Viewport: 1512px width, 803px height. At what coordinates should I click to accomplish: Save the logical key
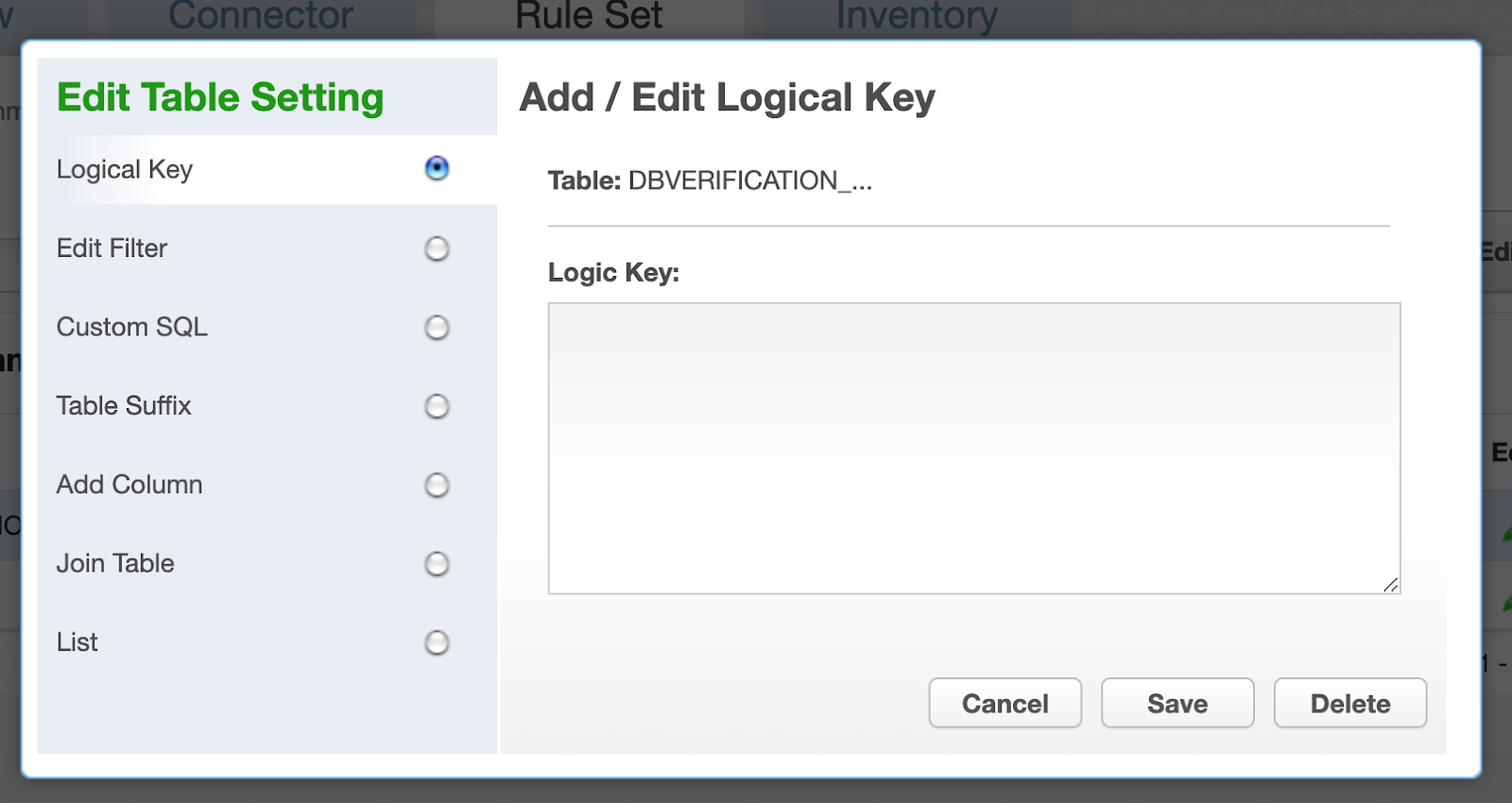(x=1177, y=703)
